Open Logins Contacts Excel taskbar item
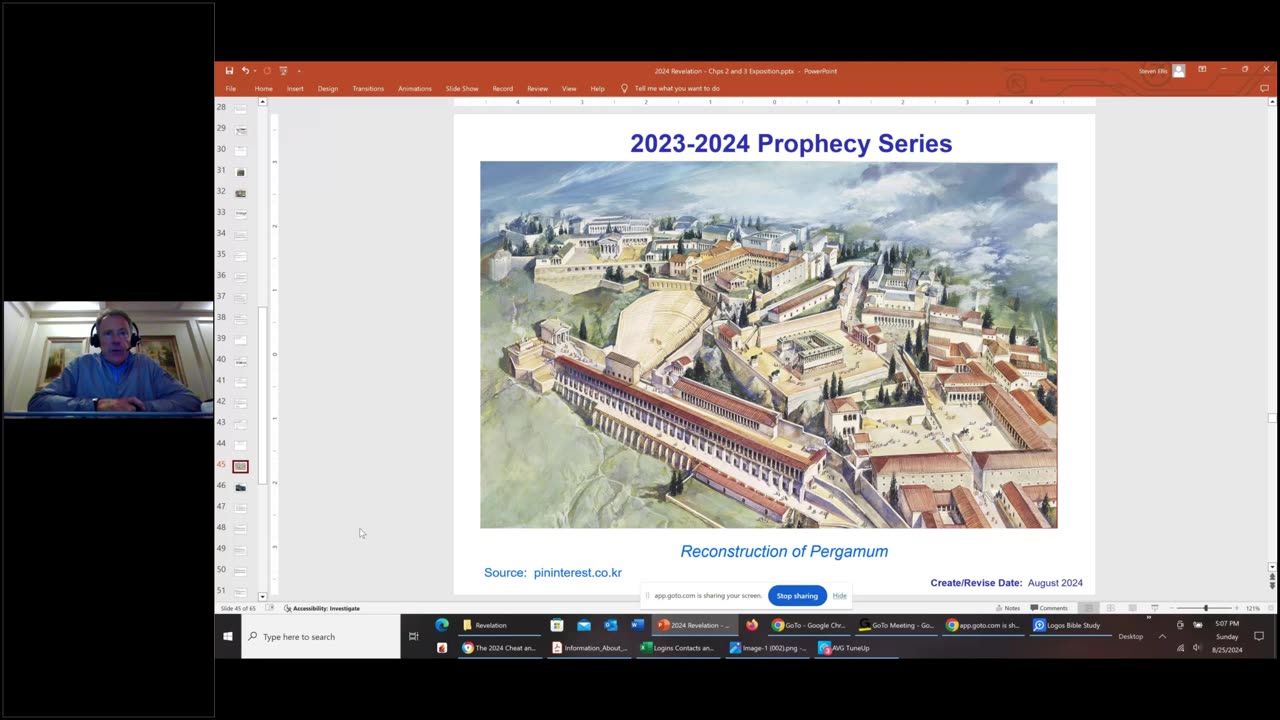1280x720 pixels. 677,648
